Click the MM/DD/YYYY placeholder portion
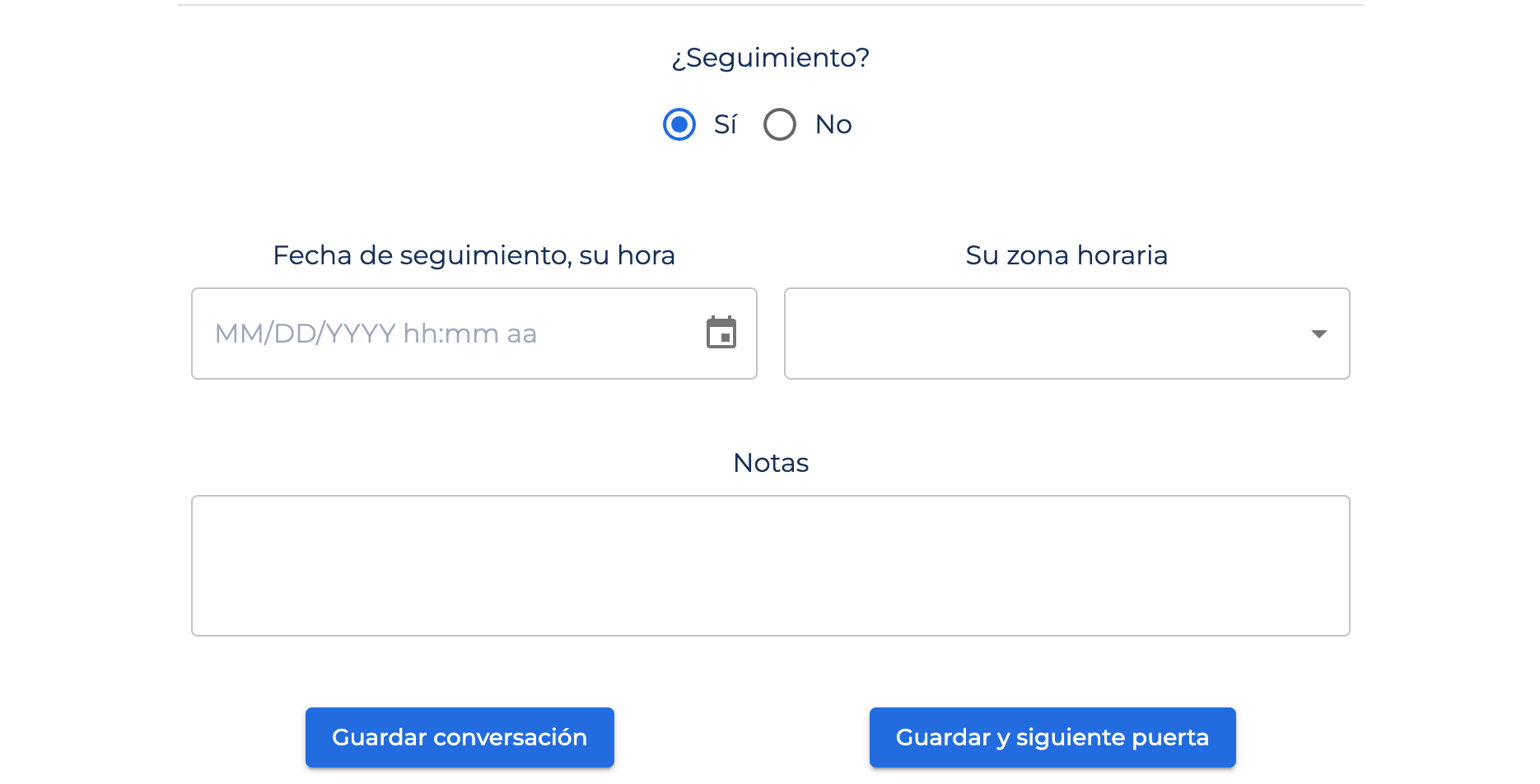Viewport: 1540px width, 784px height. click(x=306, y=334)
